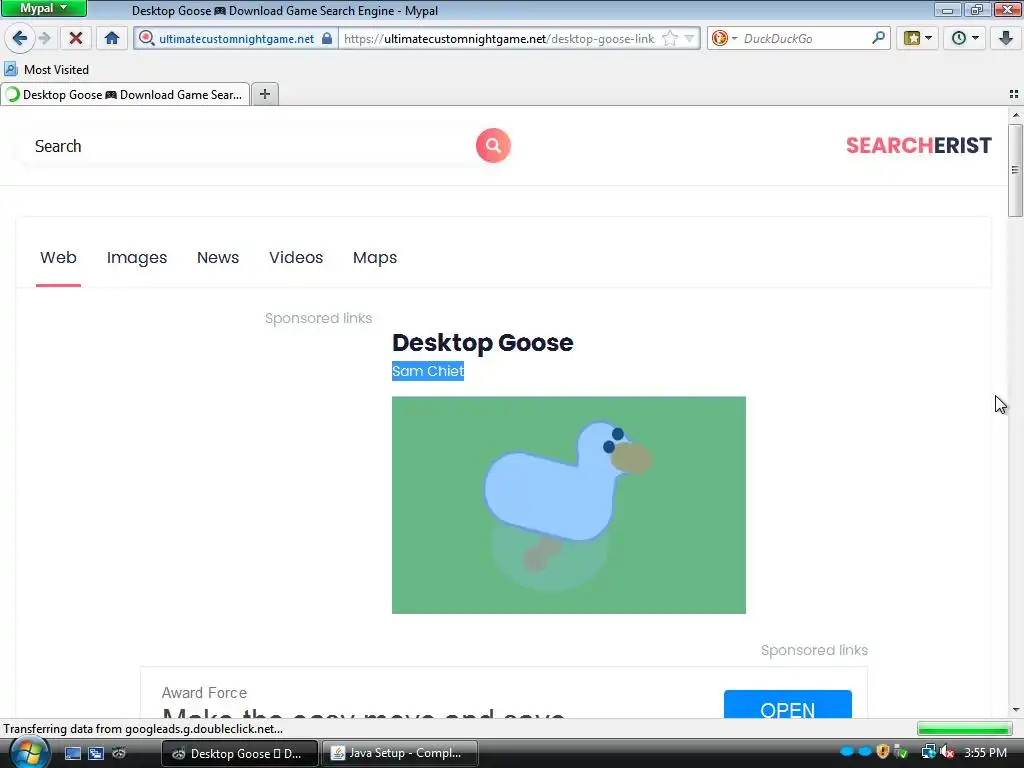Click Show Desktop quick launch icon
This screenshot has width=1024, height=768.
click(x=72, y=753)
